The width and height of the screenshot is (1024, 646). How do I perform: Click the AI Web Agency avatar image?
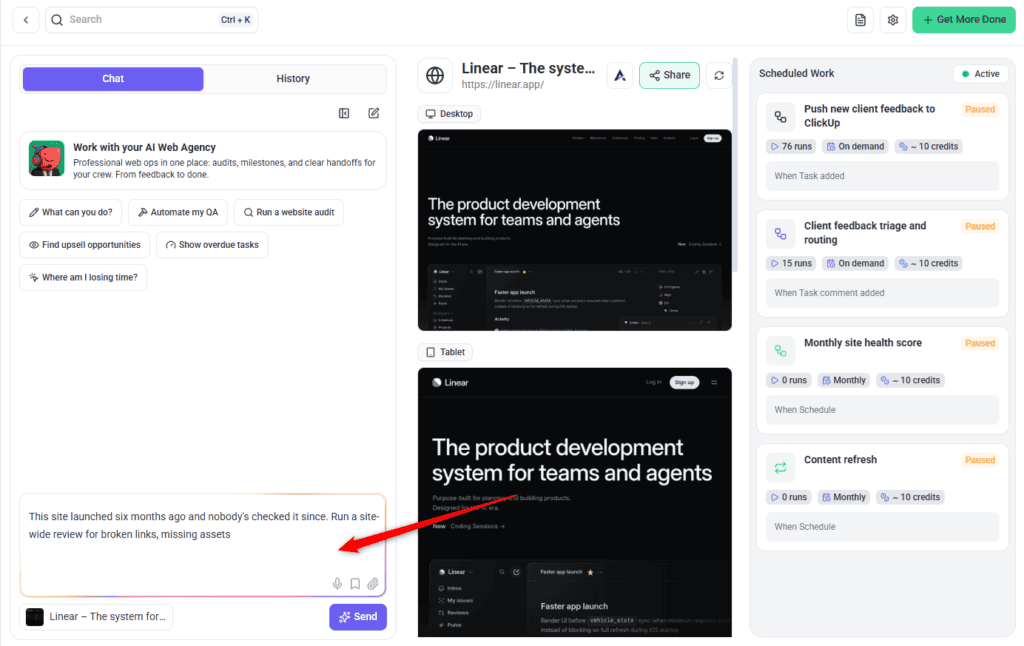click(x=46, y=158)
